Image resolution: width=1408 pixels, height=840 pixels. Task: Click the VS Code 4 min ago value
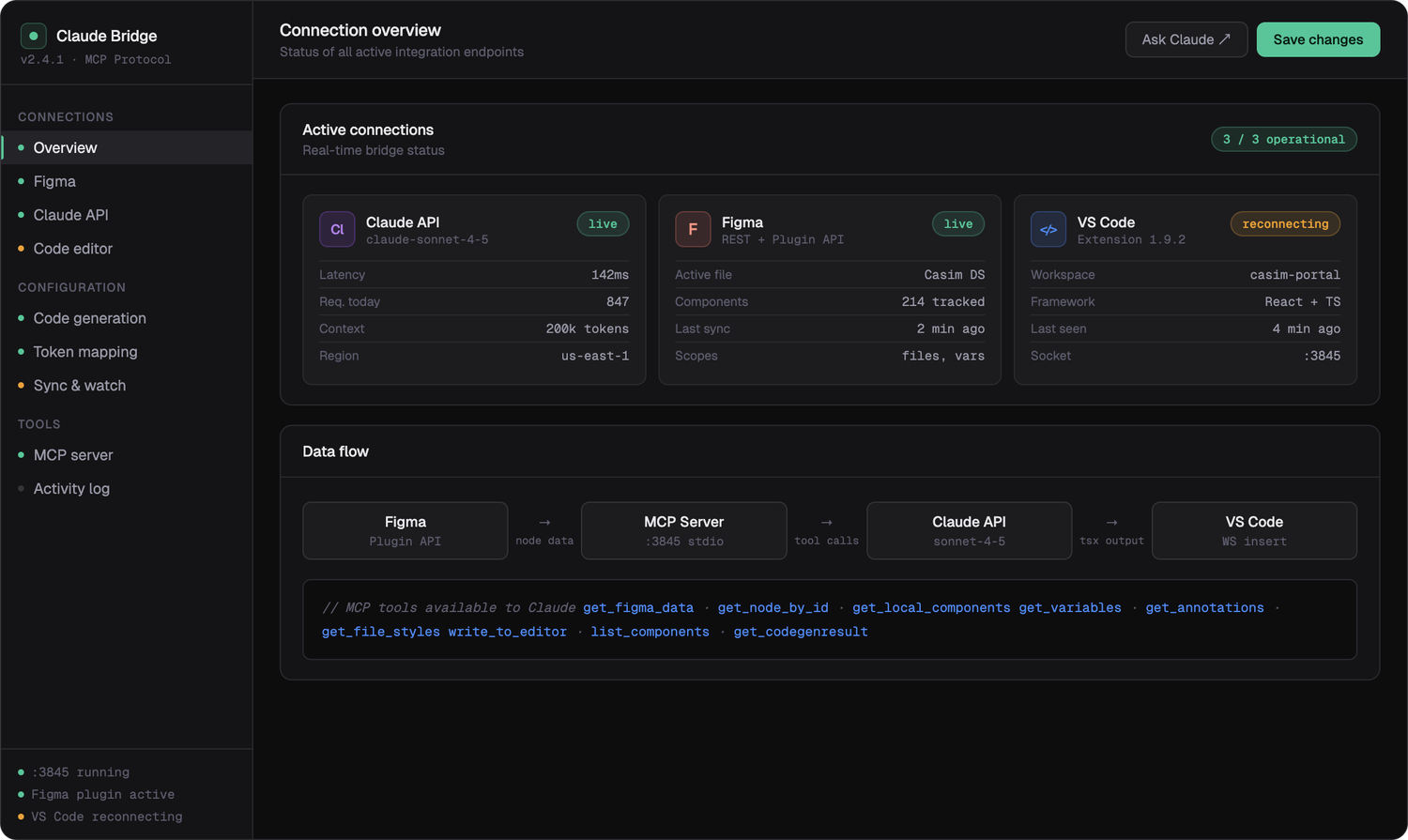click(x=1307, y=329)
